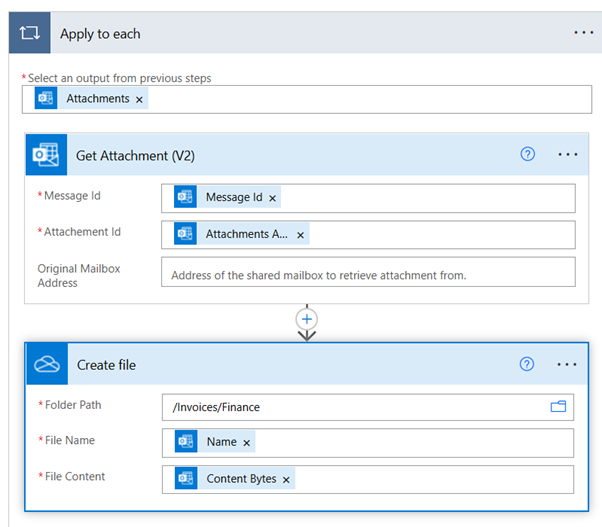Image resolution: width=602 pixels, height=527 pixels.
Task: Click the Folder Path input field
Action: 350,407
